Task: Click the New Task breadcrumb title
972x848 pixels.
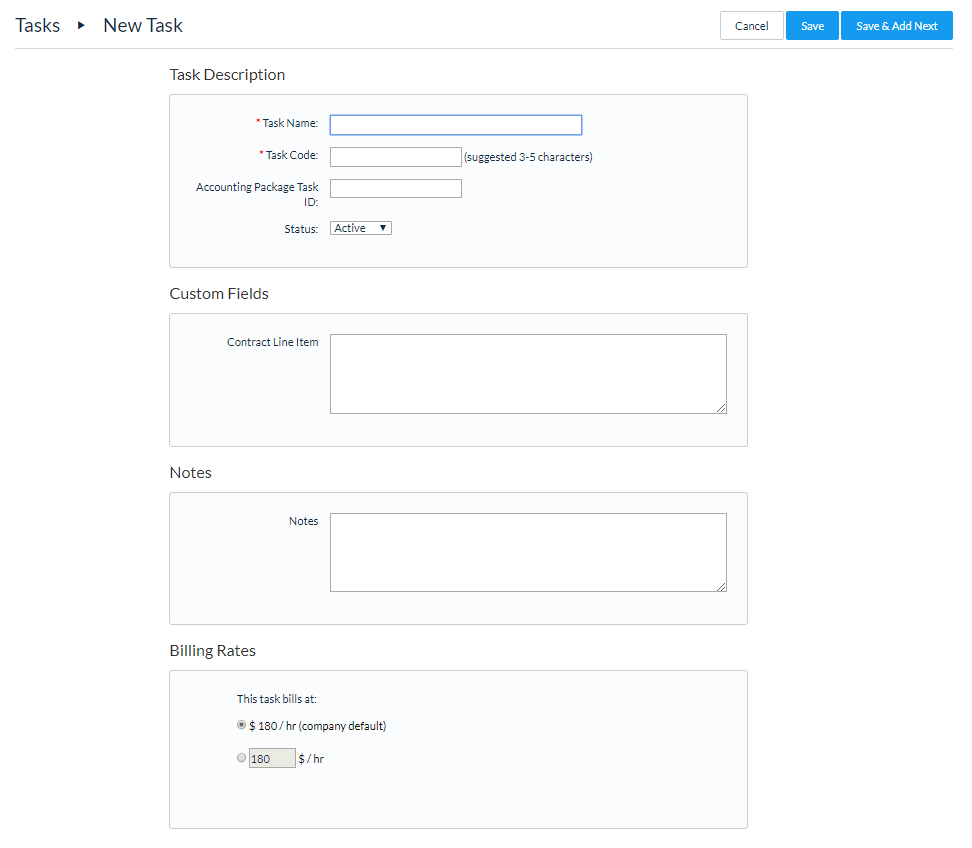Action: click(x=143, y=25)
